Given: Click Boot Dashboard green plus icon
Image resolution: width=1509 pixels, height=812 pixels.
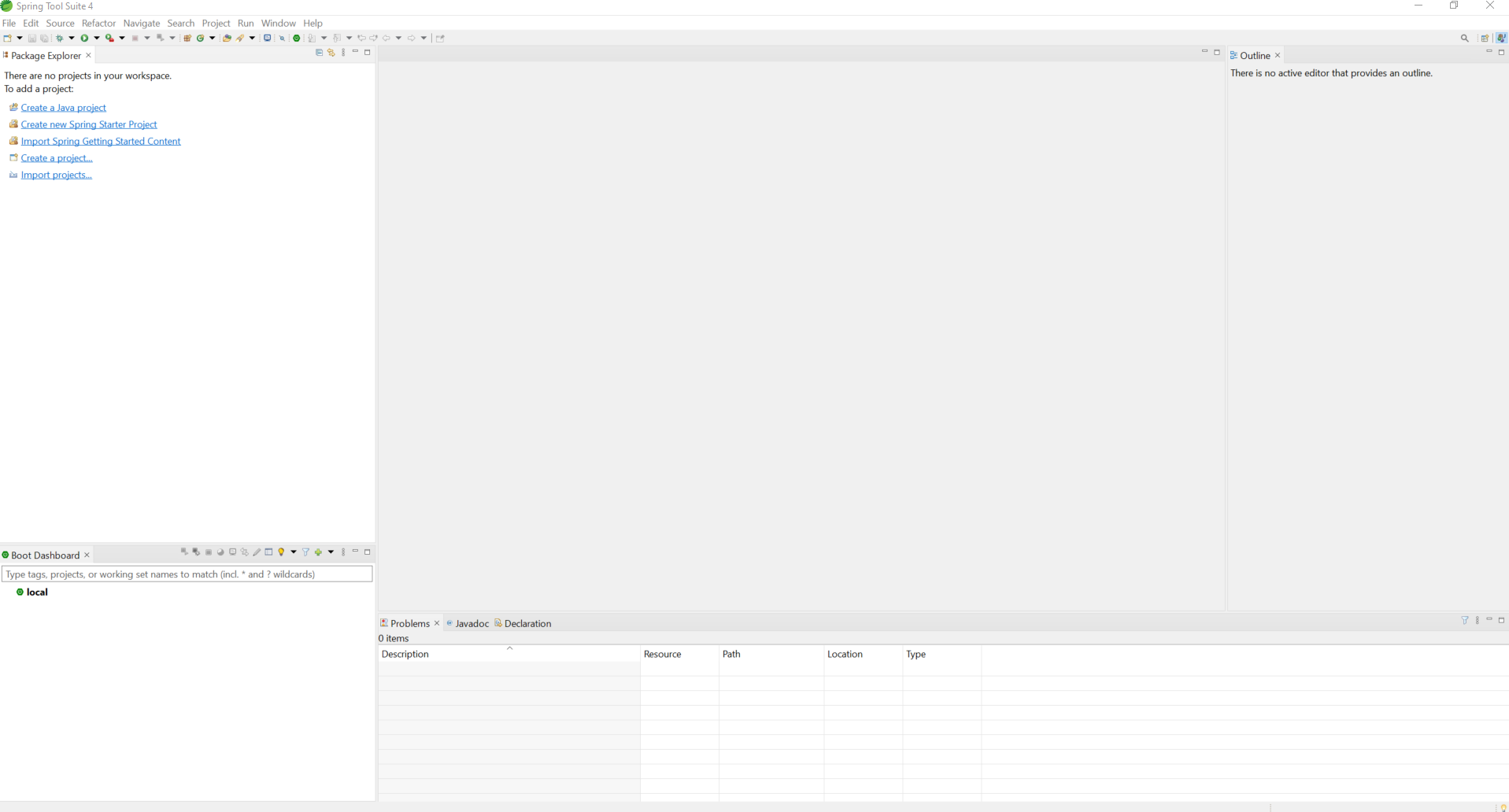Looking at the screenshot, I should click(x=319, y=552).
